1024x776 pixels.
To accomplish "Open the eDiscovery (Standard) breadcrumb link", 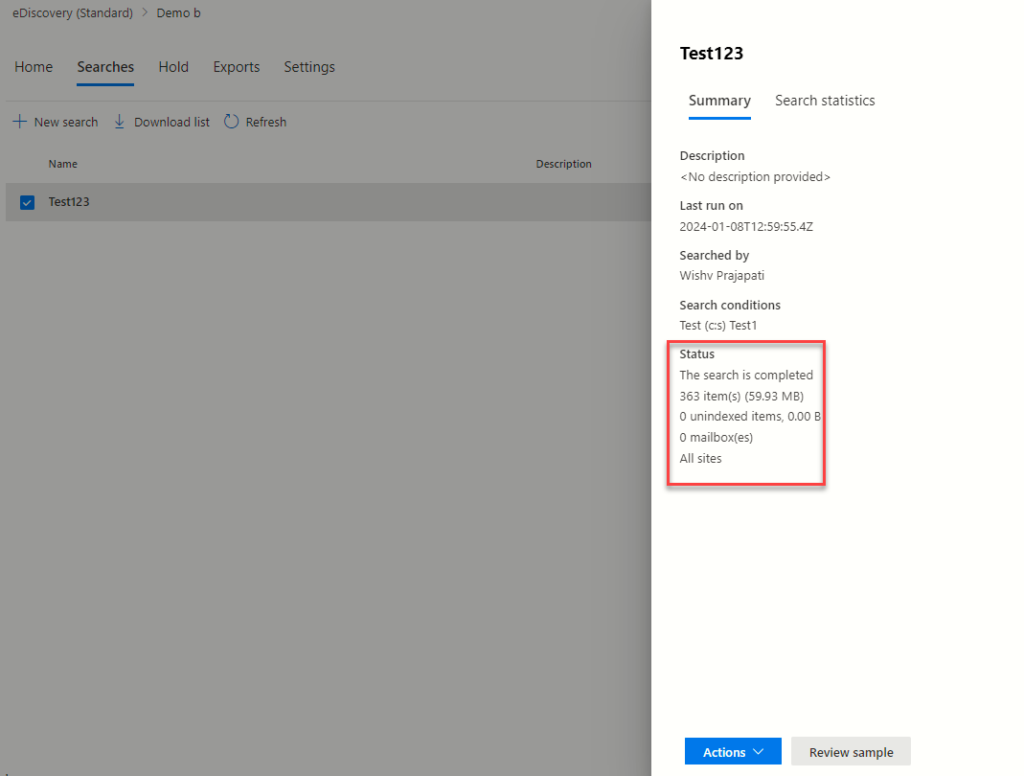I will click(72, 12).
